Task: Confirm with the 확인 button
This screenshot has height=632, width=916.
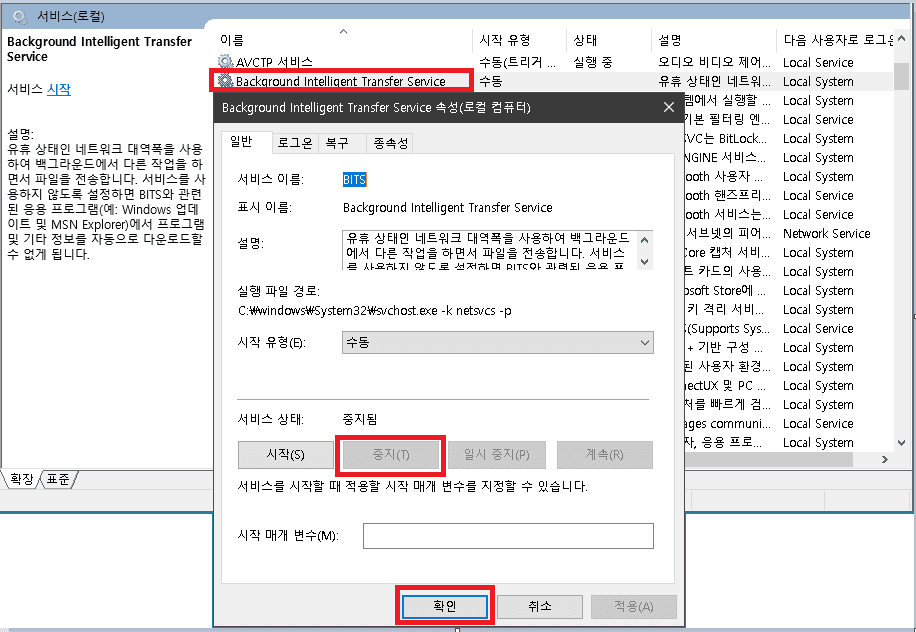Action: pos(445,606)
